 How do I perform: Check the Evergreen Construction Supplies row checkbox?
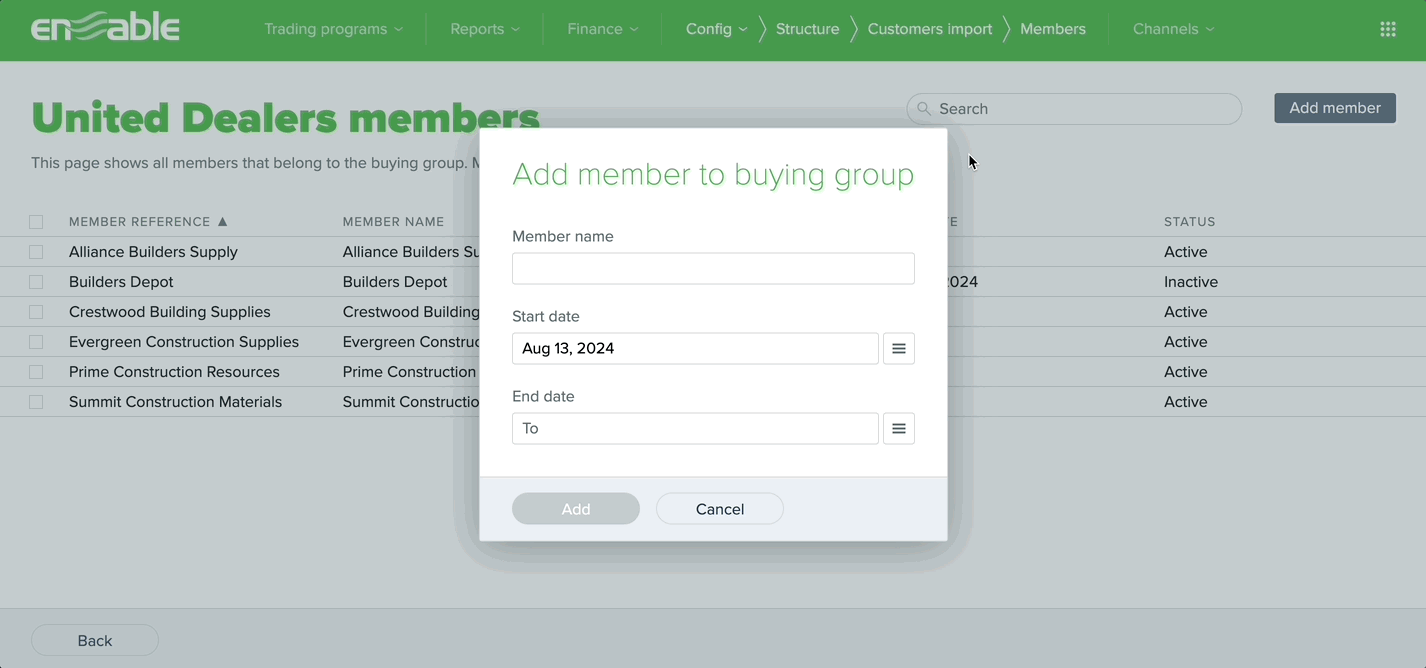36,342
